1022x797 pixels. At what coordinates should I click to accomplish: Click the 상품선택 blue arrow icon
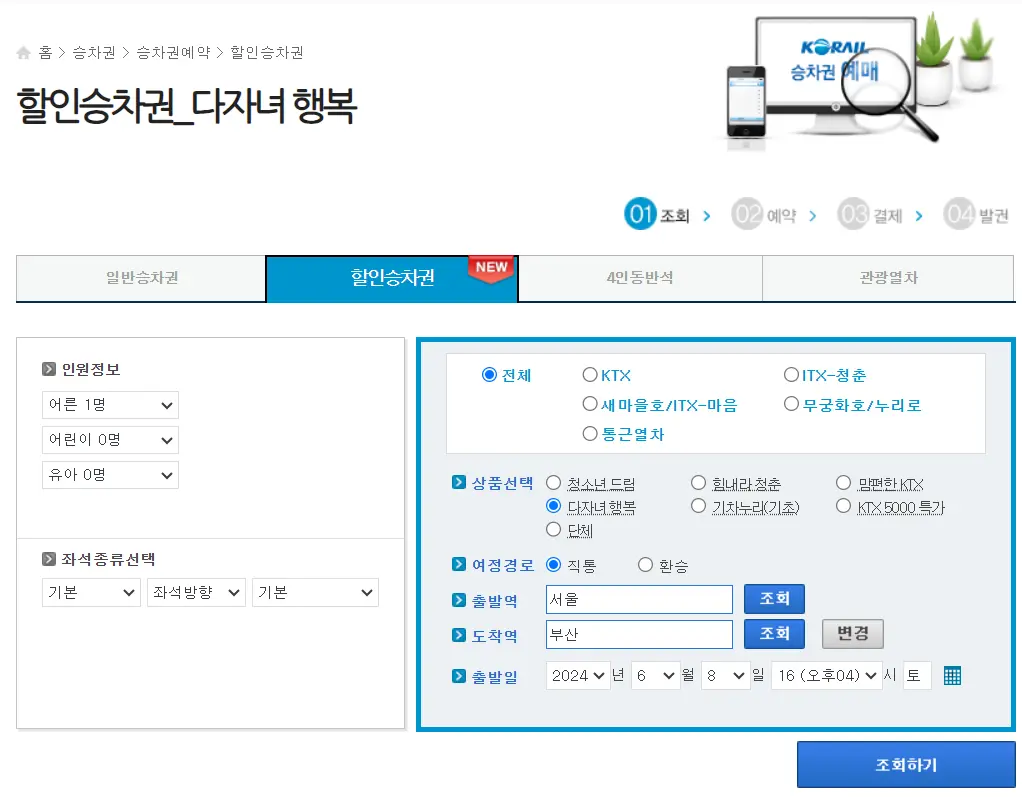459,482
